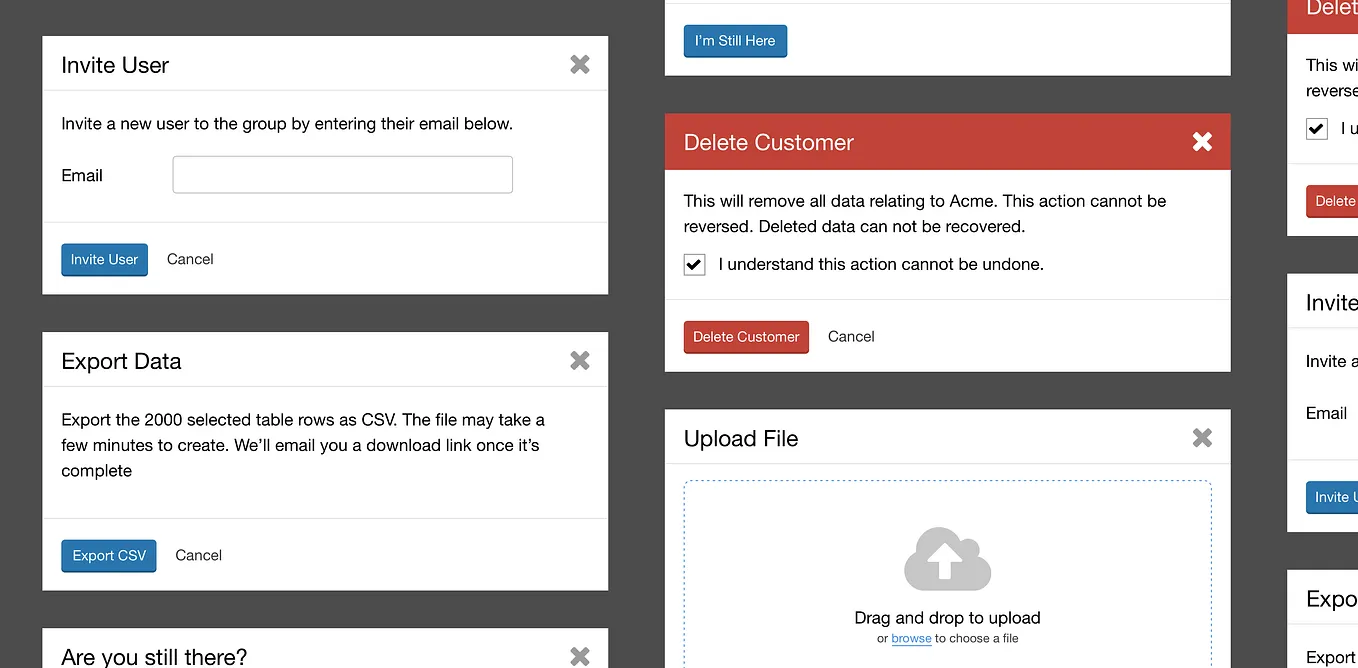Close the Delete Customer dialog
The image size is (1358, 668).
pyautogui.click(x=1202, y=142)
